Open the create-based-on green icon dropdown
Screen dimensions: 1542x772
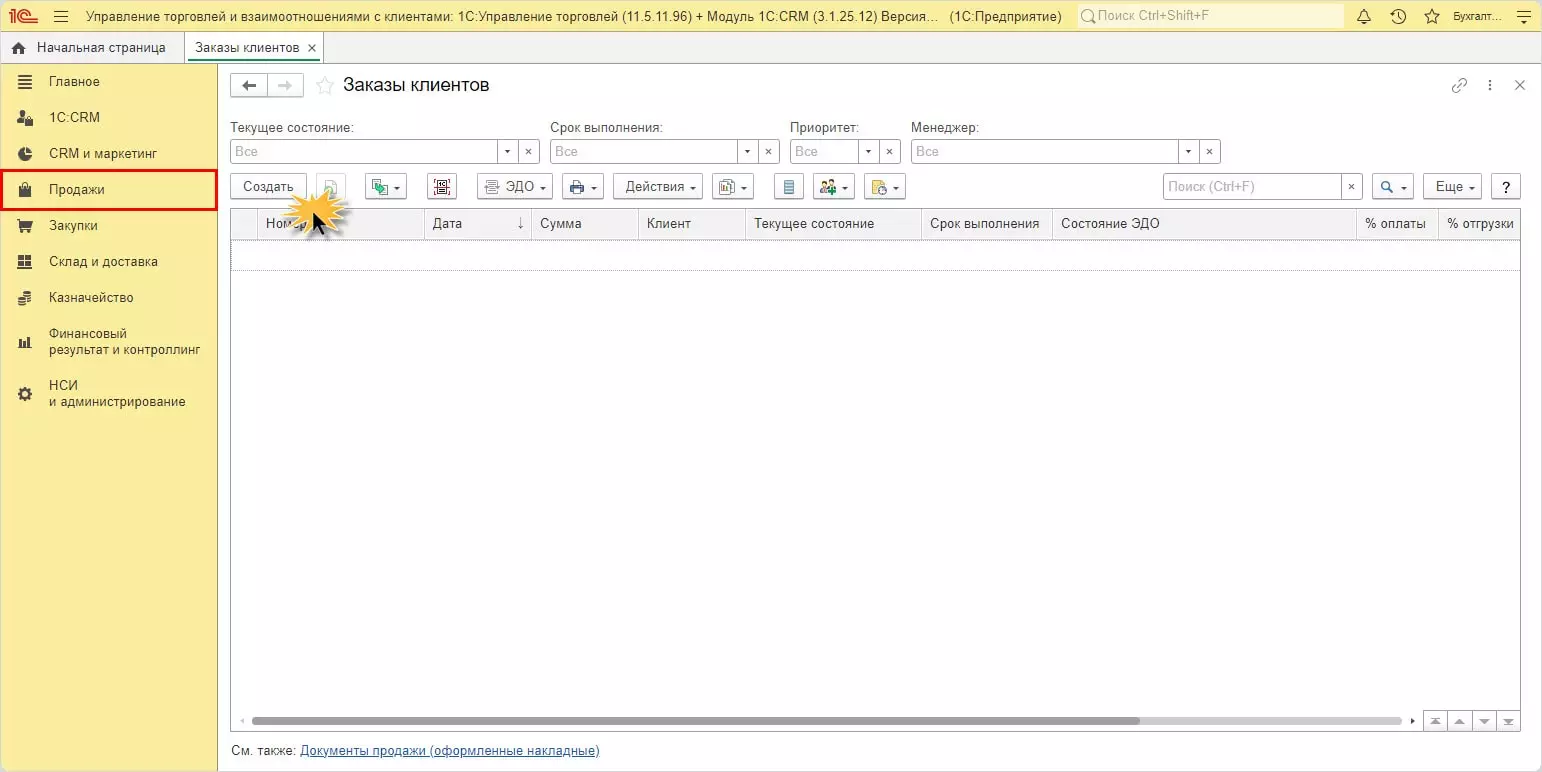[386, 187]
